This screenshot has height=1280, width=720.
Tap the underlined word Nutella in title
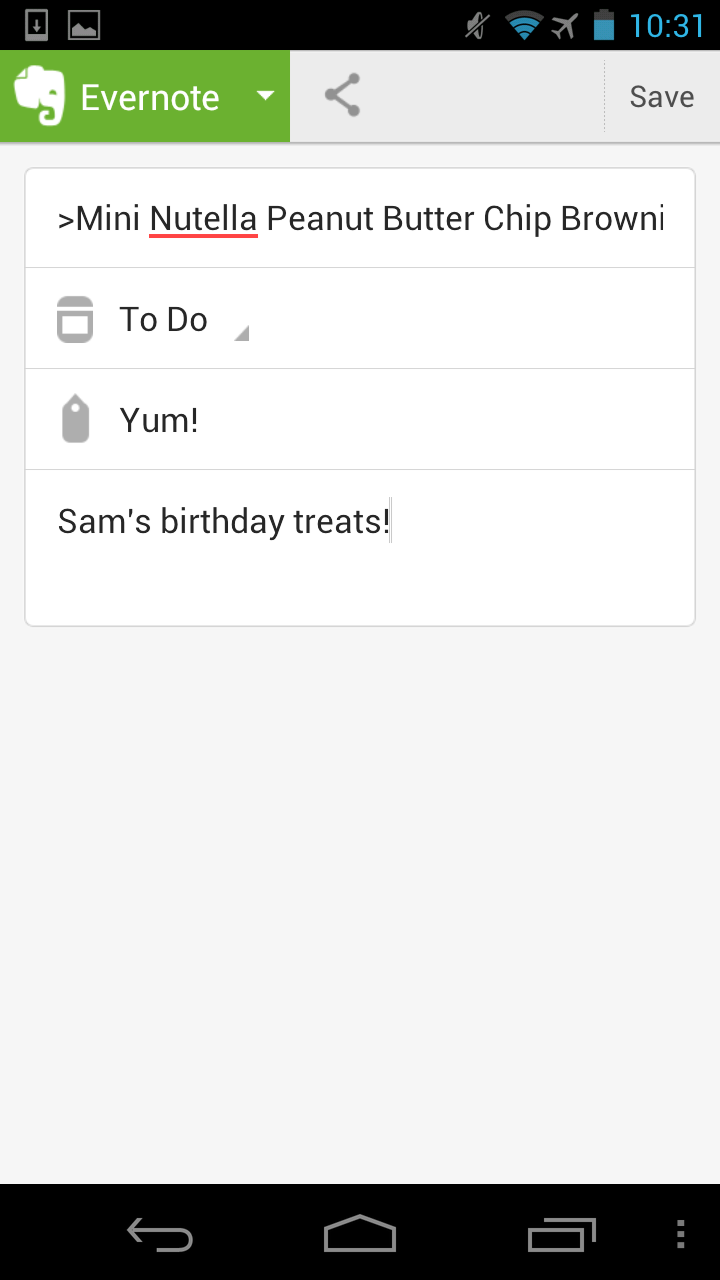pyautogui.click(x=204, y=218)
